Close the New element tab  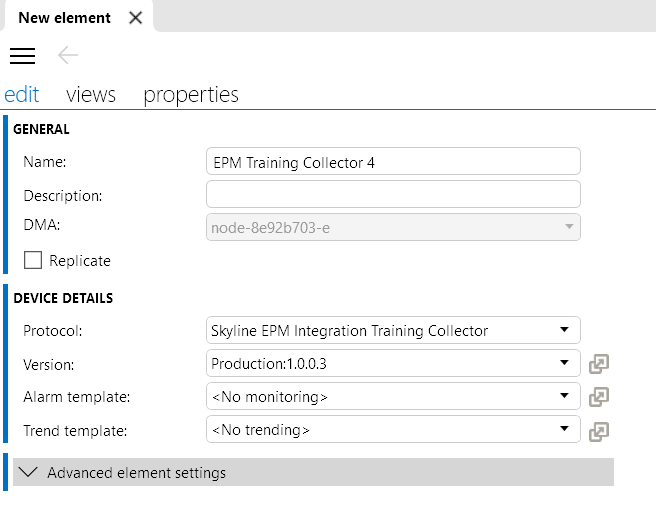[x=136, y=18]
